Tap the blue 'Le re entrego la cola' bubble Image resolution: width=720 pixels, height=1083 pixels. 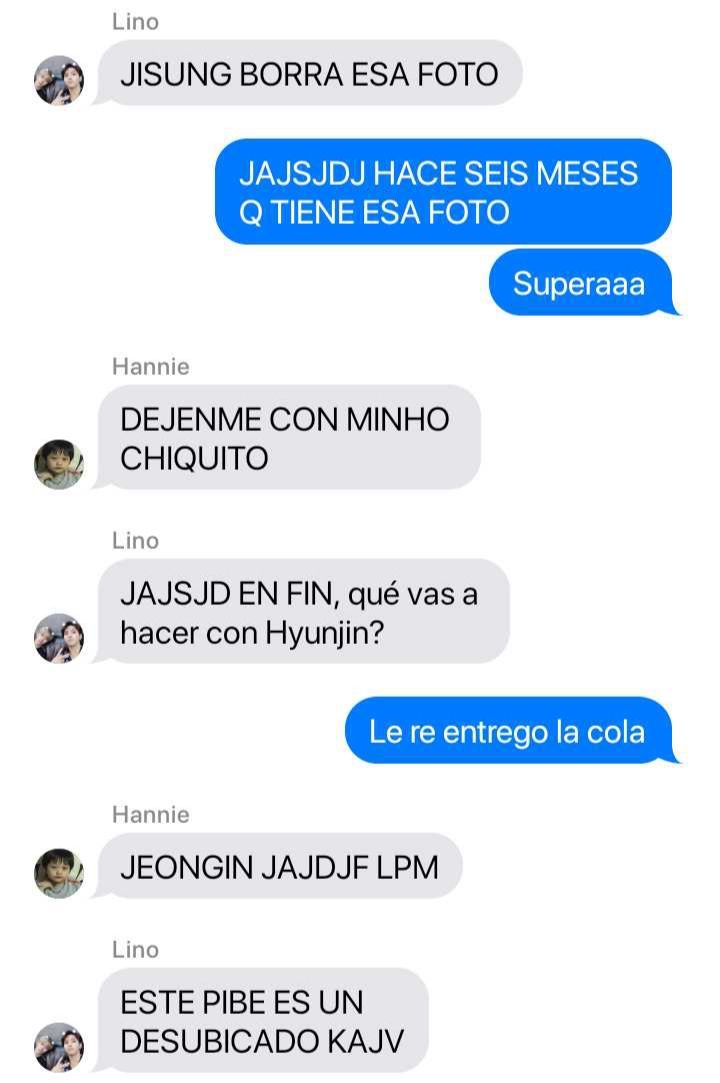[511, 731]
